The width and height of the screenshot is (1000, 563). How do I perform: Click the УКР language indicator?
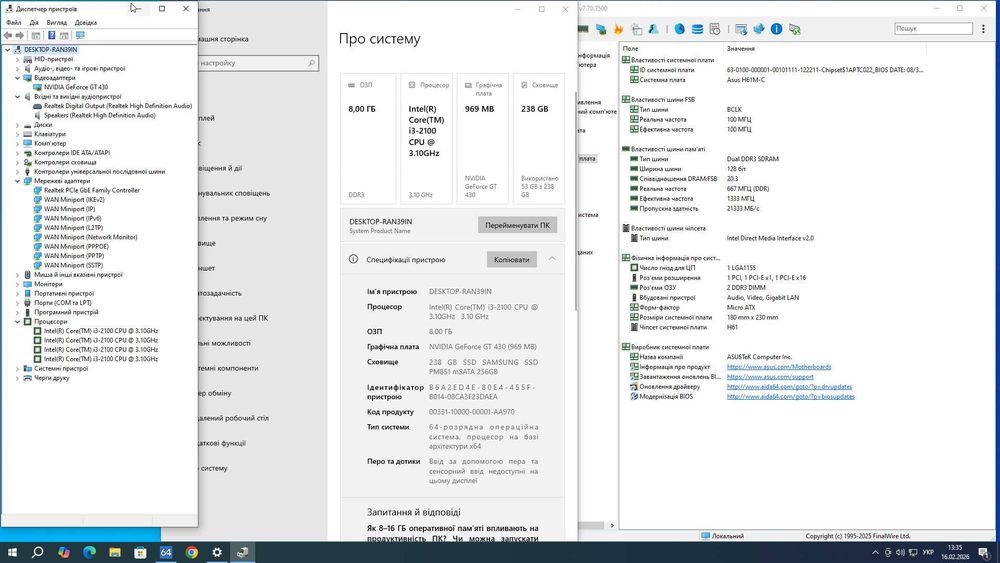[929, 552]
